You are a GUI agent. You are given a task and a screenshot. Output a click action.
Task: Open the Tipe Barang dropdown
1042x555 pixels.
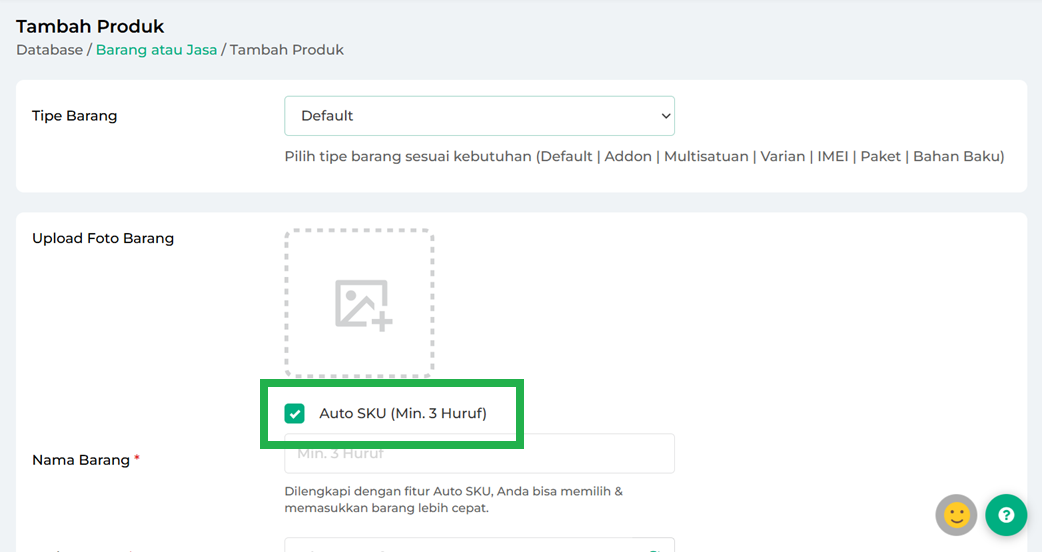pyautogui.click(x=478, y=116)
